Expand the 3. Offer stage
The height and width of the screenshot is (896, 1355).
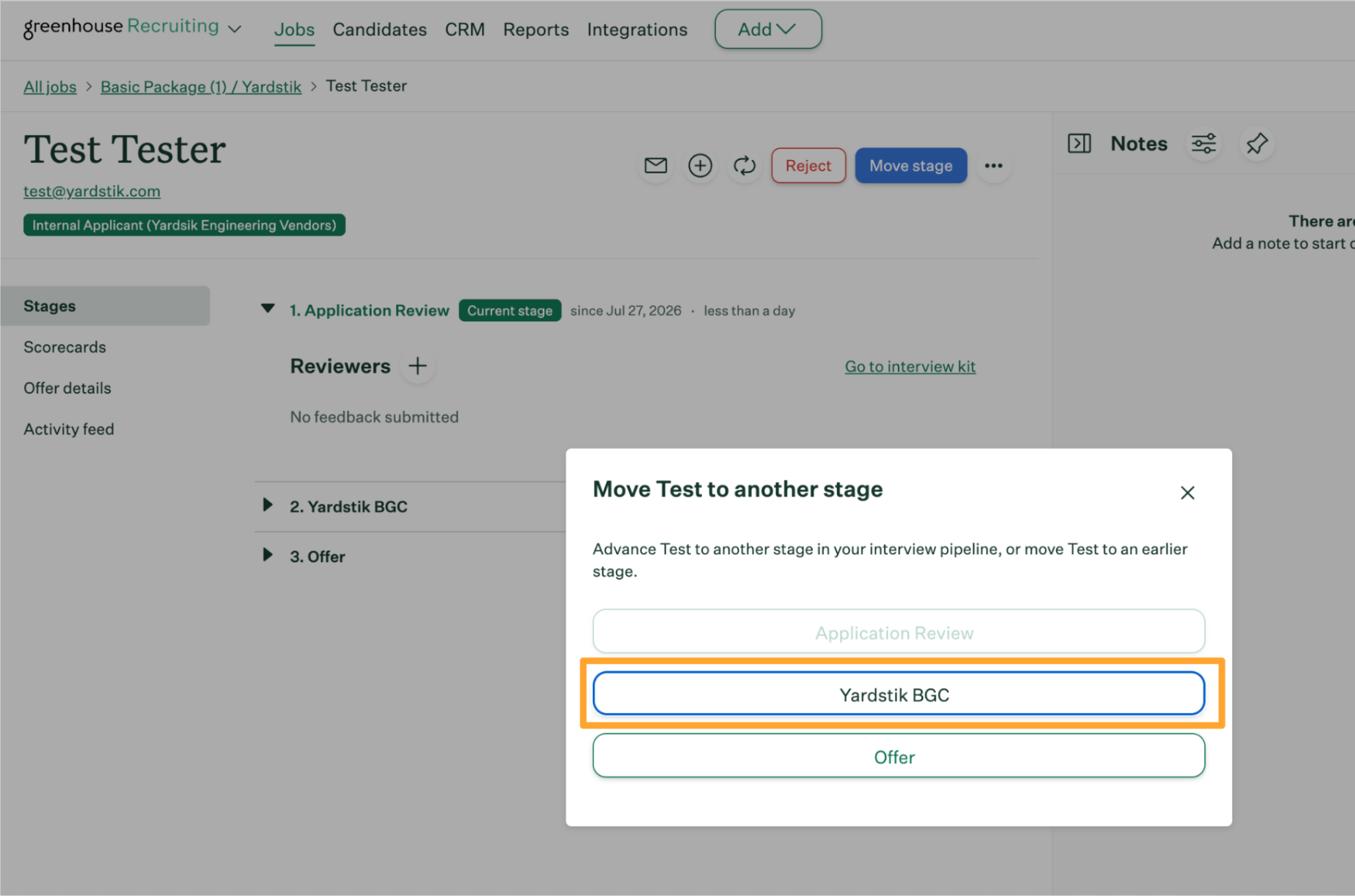[x=267, y=555]
